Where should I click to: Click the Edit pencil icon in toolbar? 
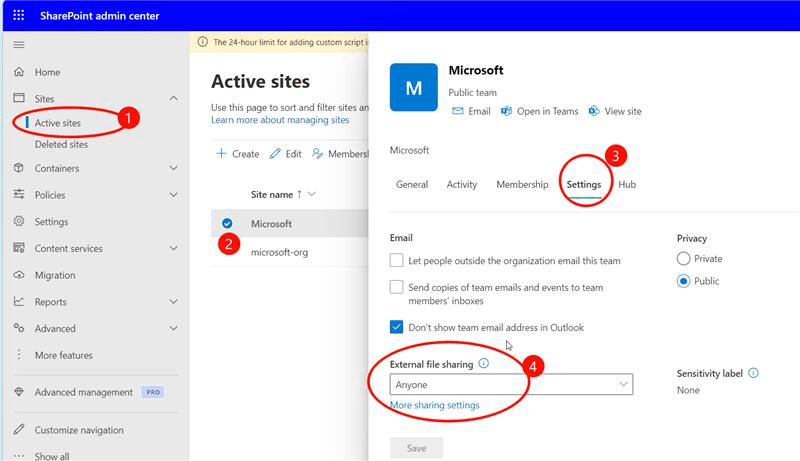[275, 153]
